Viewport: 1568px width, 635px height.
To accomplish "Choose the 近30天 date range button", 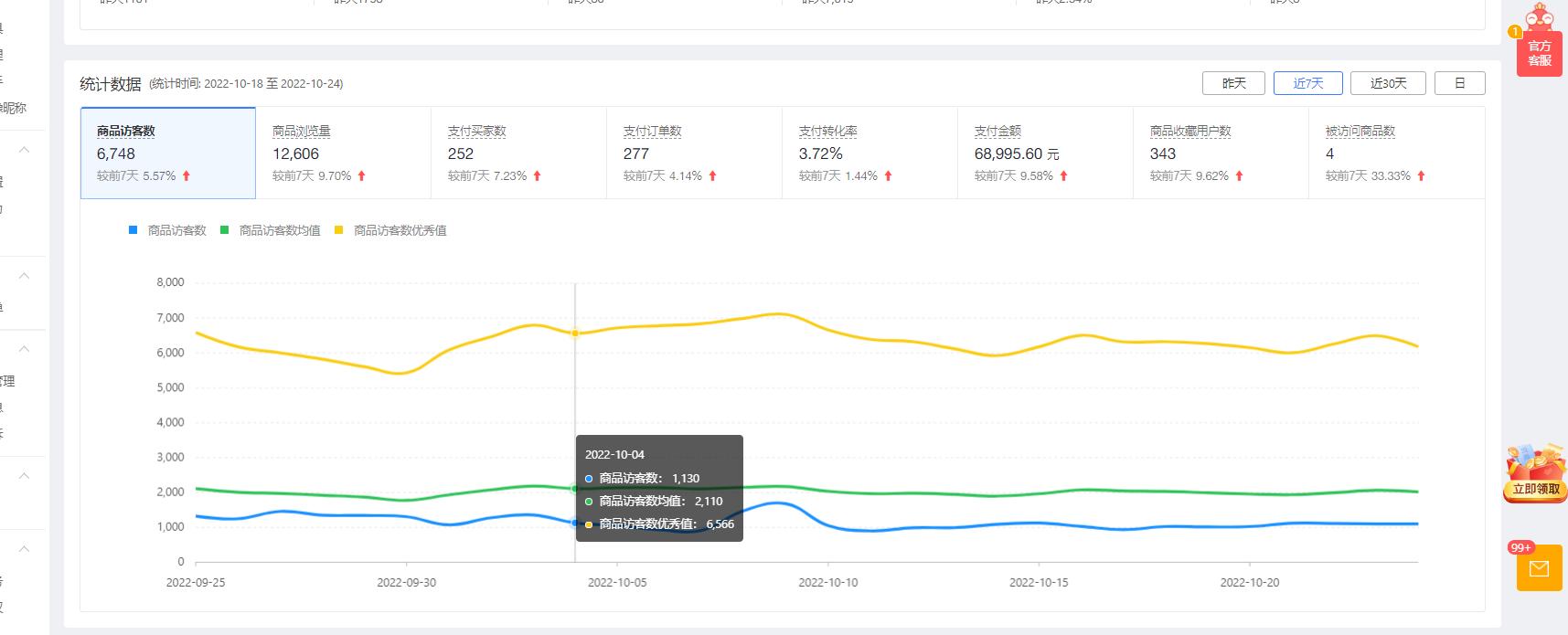I will [x=1388, y=83].
